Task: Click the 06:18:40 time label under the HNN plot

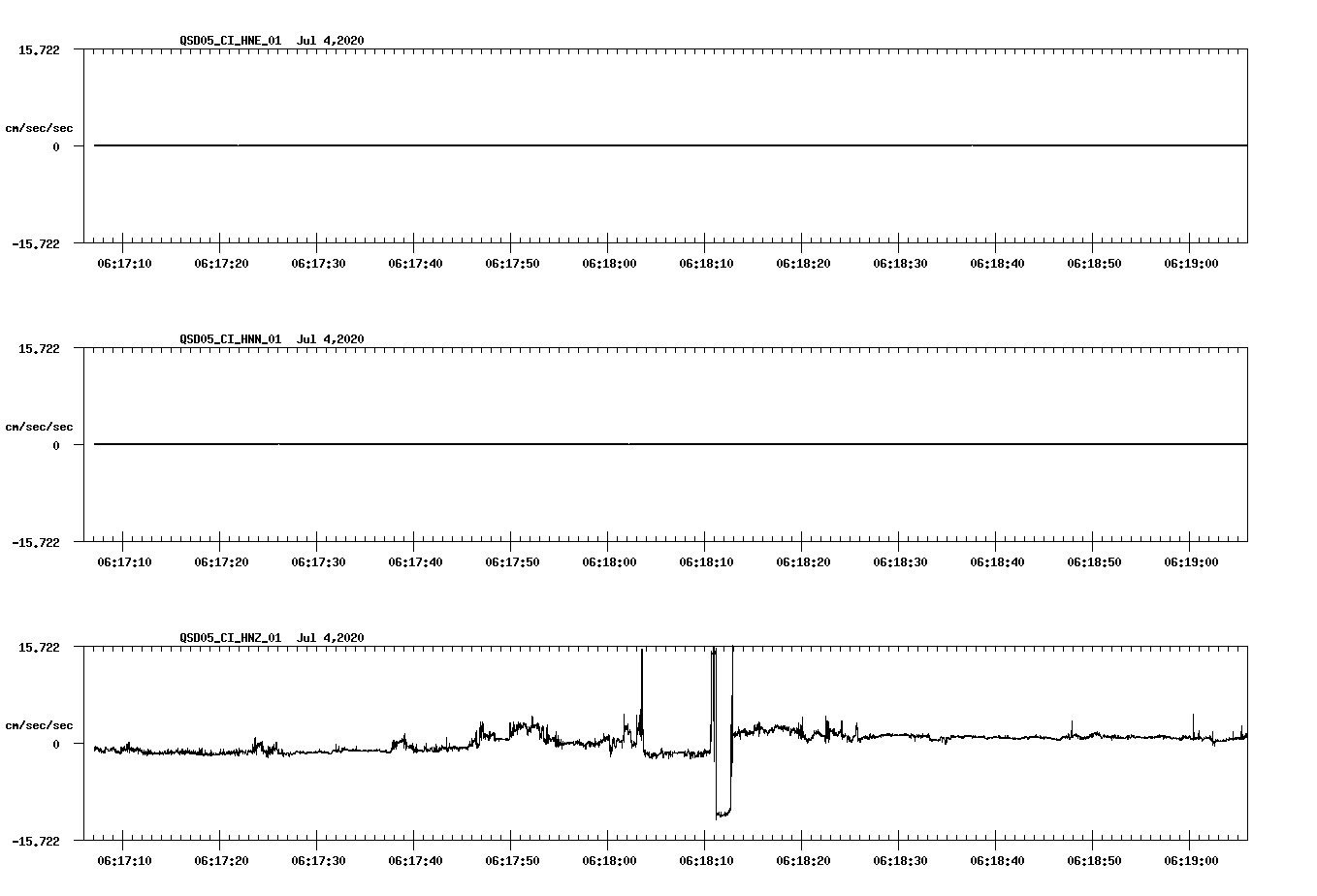Action: pos(997,562)
